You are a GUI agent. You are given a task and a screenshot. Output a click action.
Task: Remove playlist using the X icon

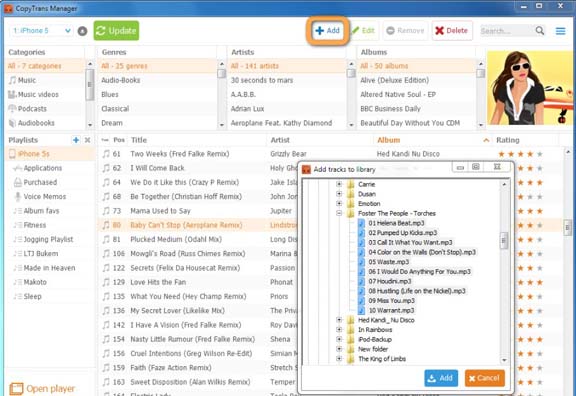[87, 140]
